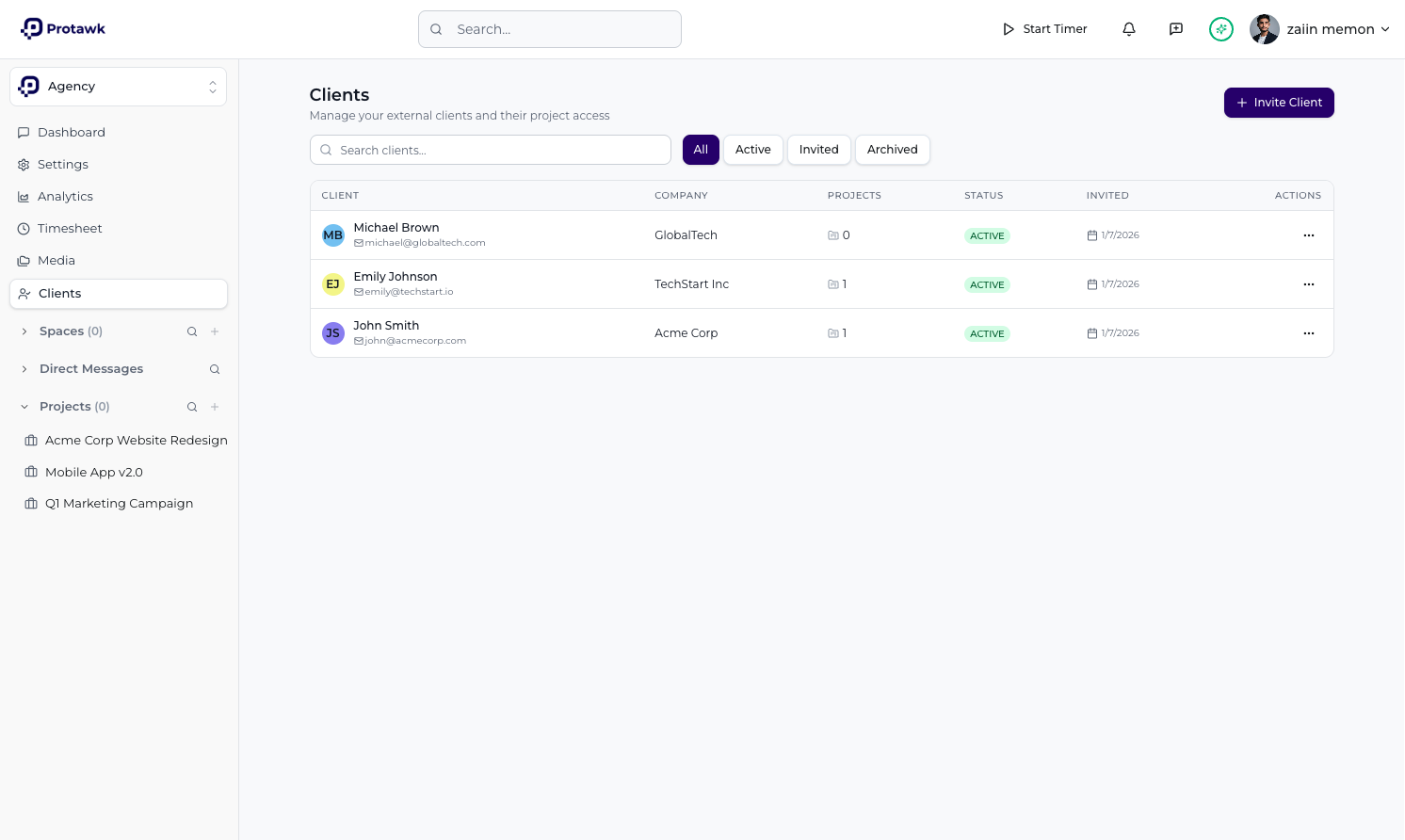1405x840 pixels.
Task: Click the Spaces search icon
Action: (192, 331)
